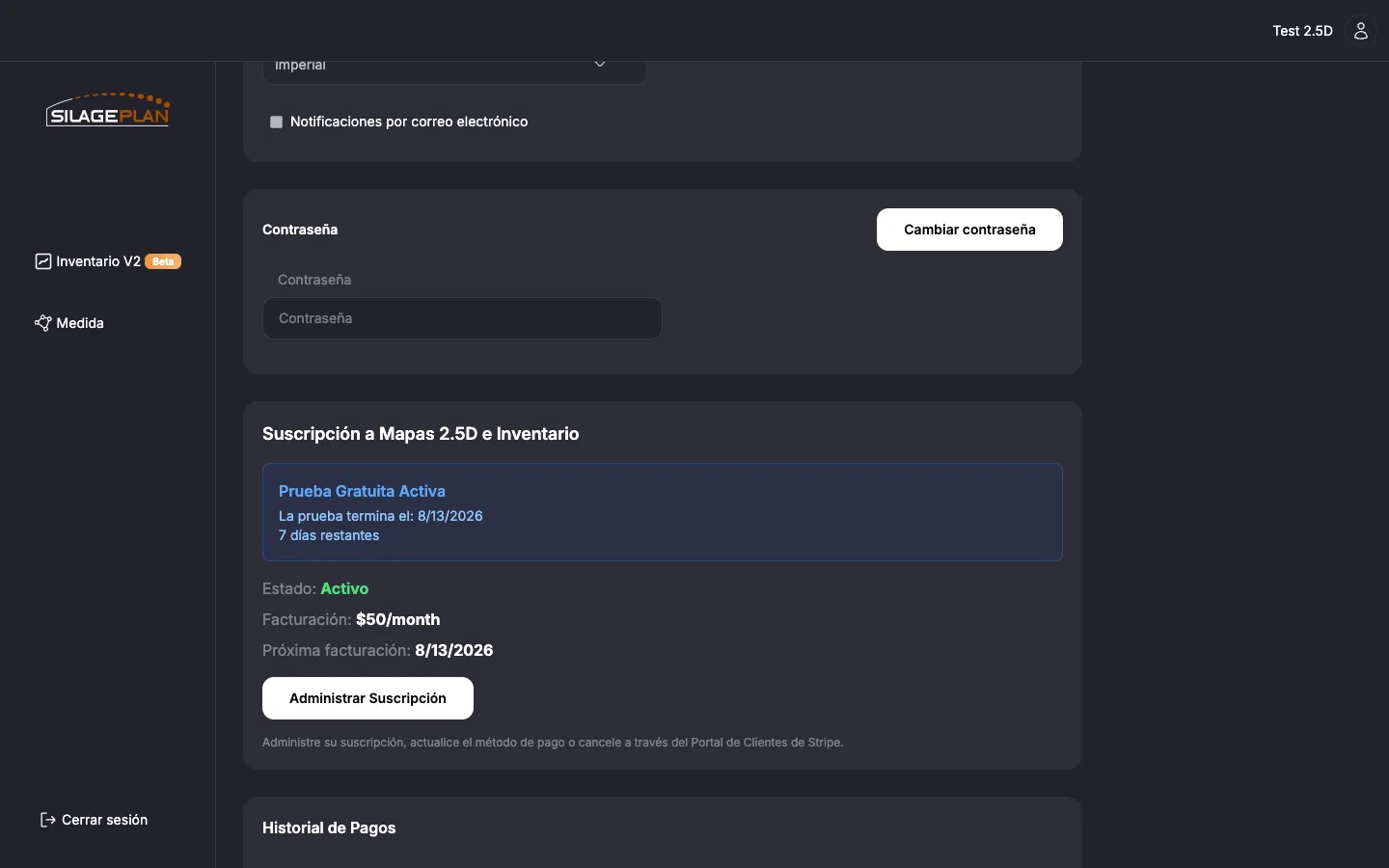Click the Historial de Pagos heading
Viewport: 1389px width, 868px height.
[x=329, y=827]
